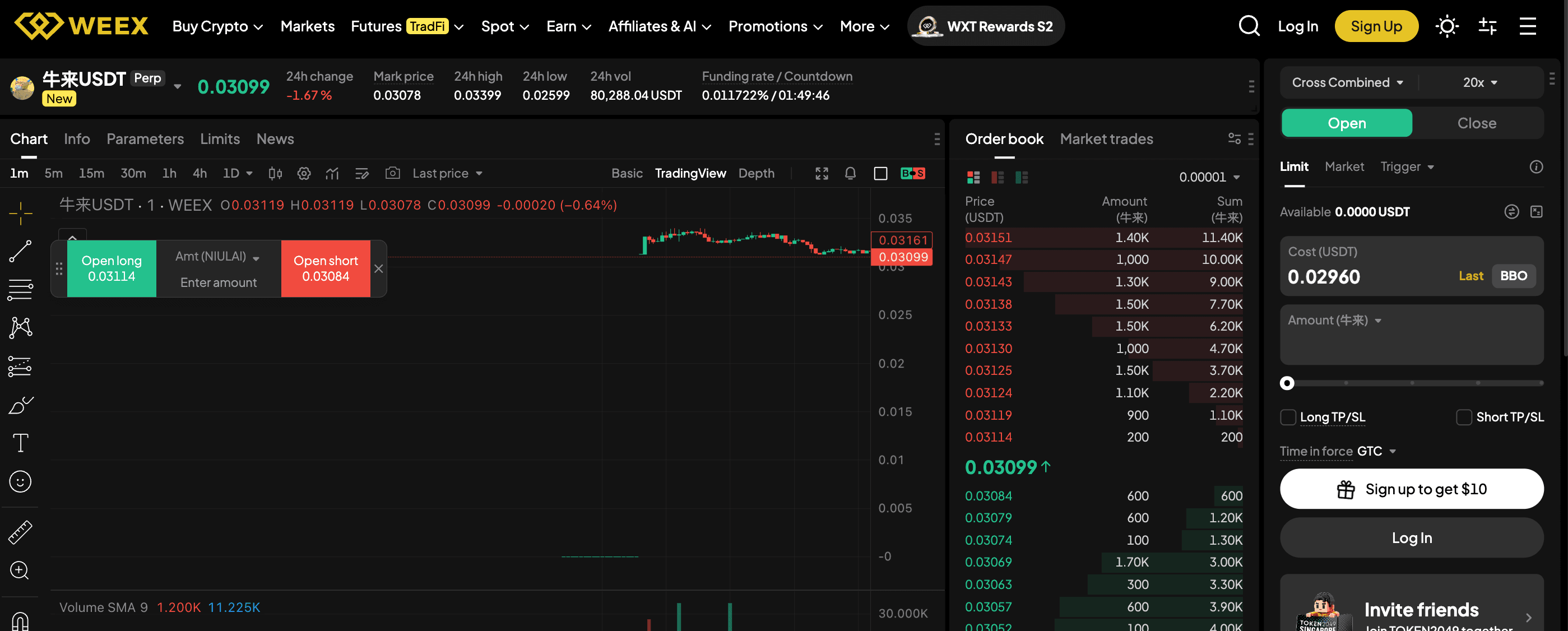The width and height of the screenshot is (1568, 631).
Task: Show bids only order book view
Action: point(1022,177)
